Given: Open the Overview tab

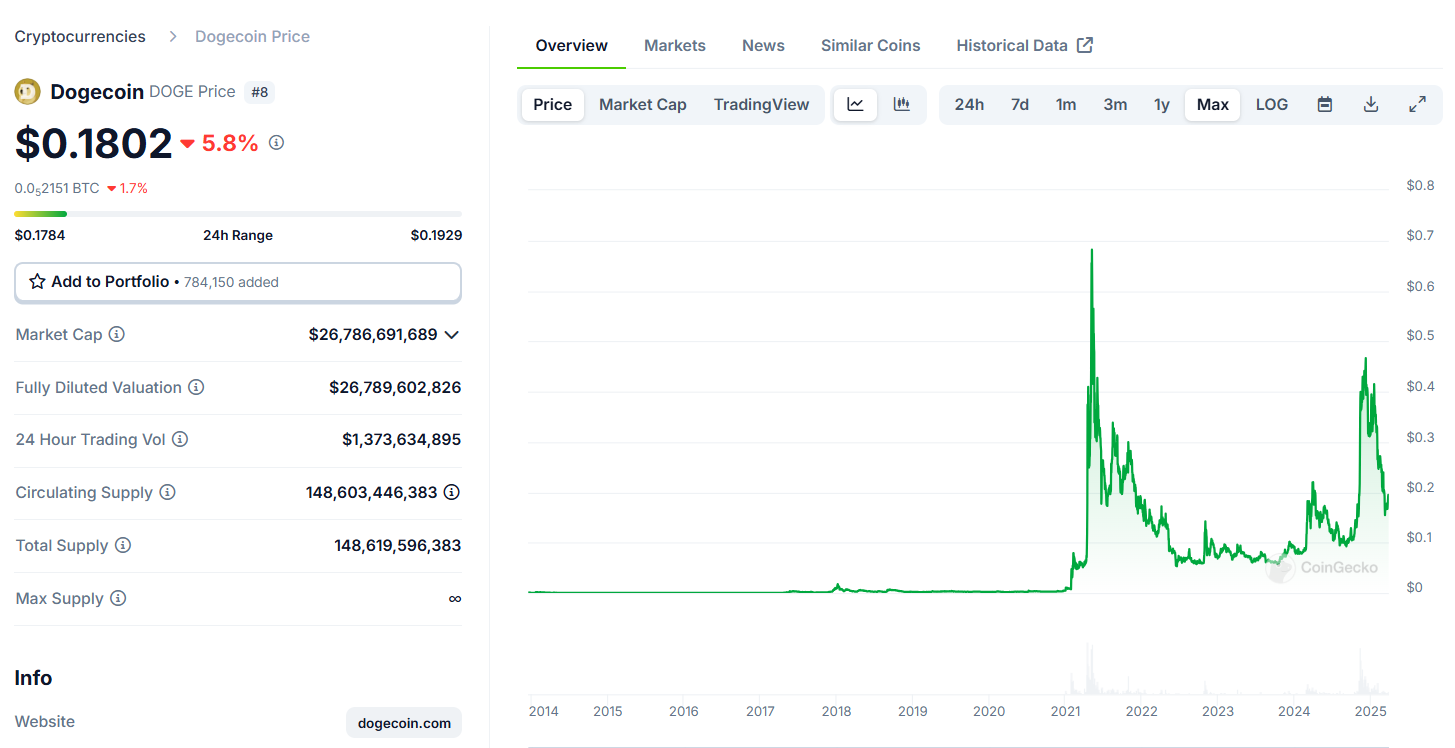Looking at the screenshot, I should [572, 45].
